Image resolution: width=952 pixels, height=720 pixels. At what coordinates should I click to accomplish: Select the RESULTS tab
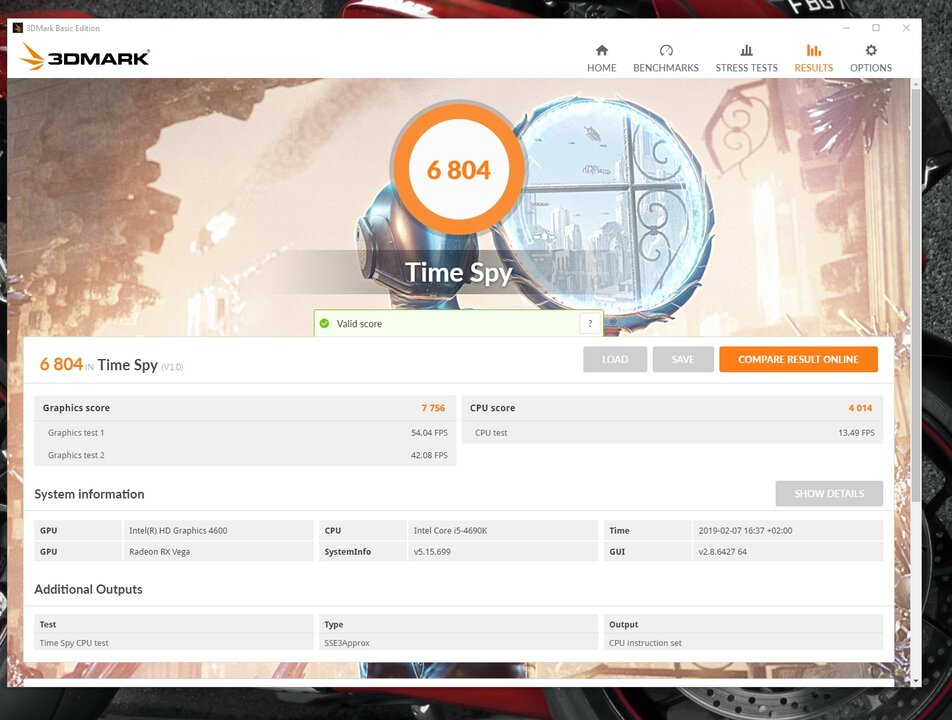click(x=814, y=58)
